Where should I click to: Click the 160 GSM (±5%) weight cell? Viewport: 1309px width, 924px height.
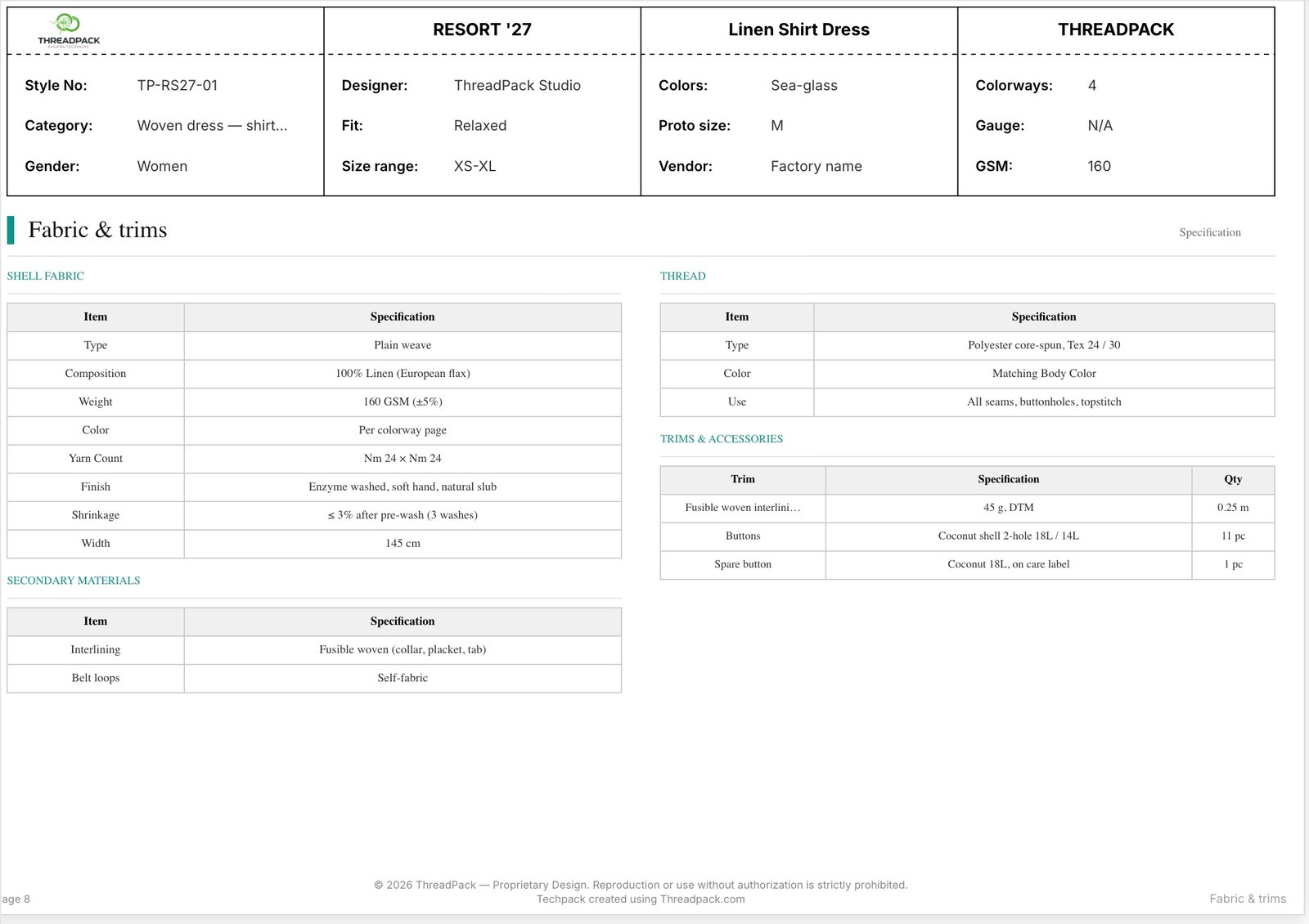(x=403, y=401)
